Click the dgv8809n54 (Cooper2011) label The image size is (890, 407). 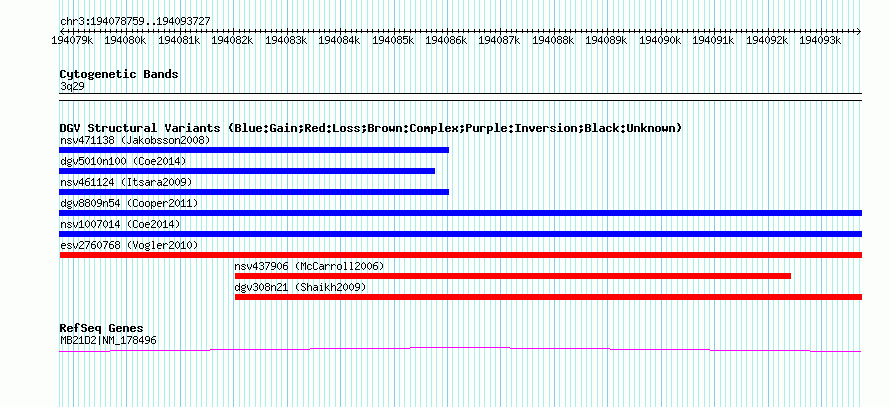(129, 203)
